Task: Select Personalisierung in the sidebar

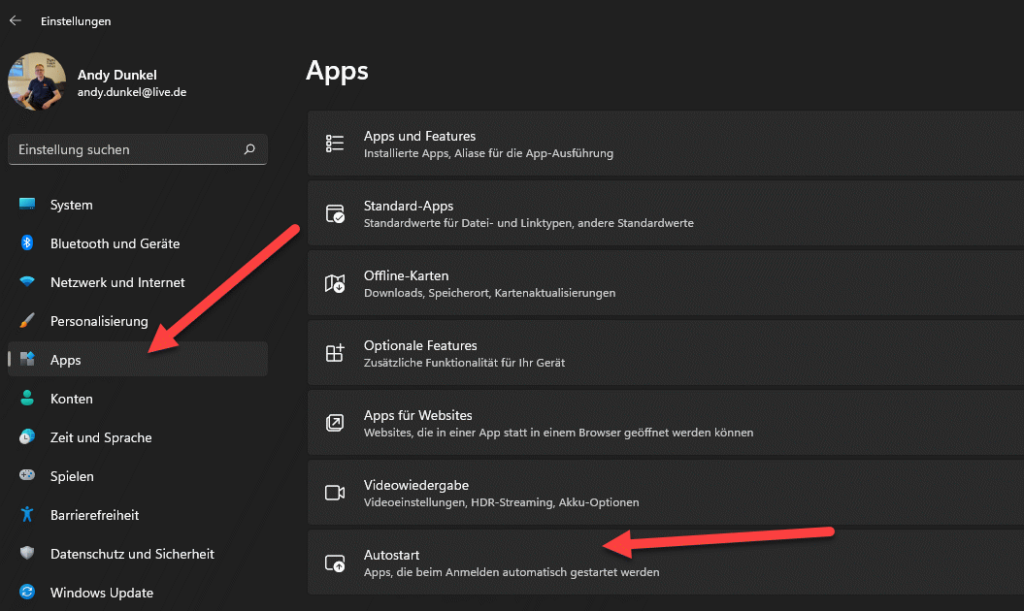Action: coord(100,321)
